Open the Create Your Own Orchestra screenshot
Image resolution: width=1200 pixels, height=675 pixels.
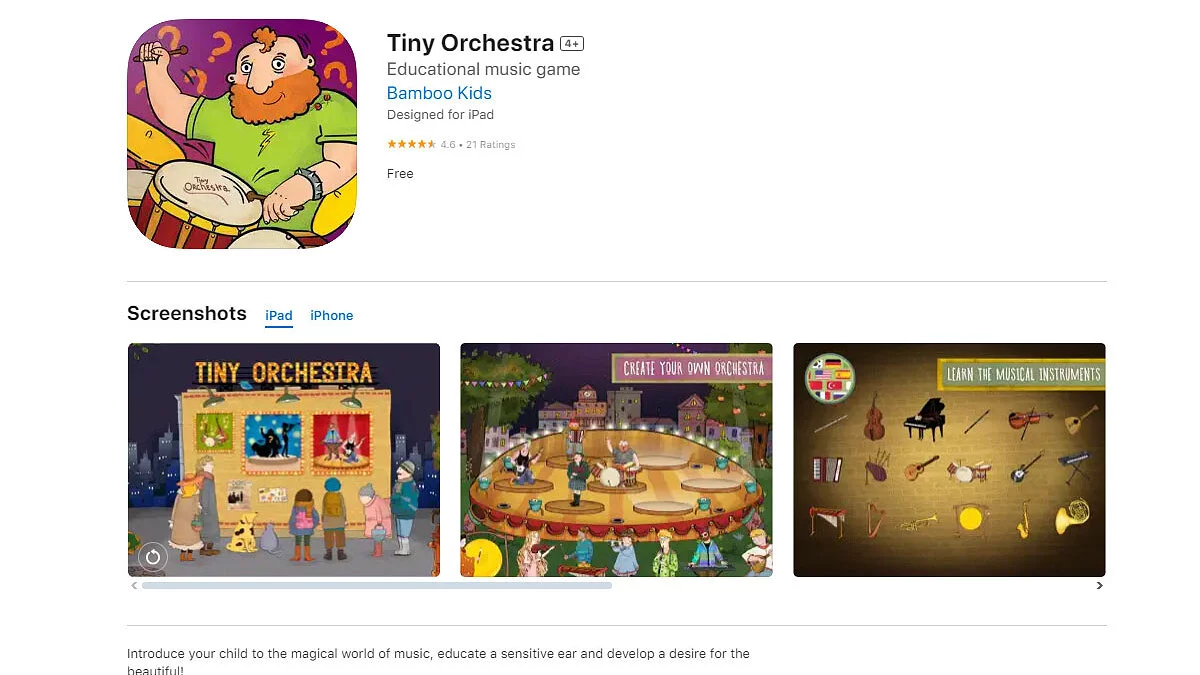tap(616, 460)
